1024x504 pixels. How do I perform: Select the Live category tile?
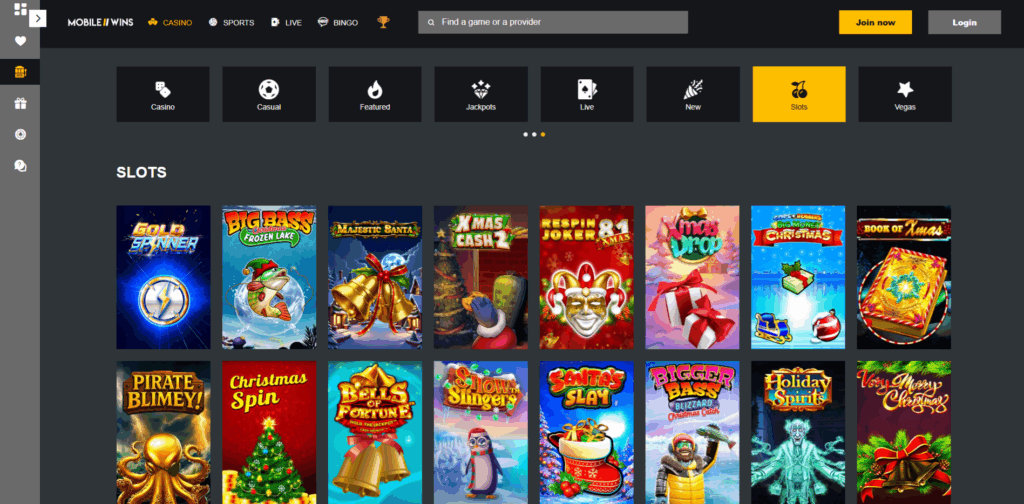(587, 94)
